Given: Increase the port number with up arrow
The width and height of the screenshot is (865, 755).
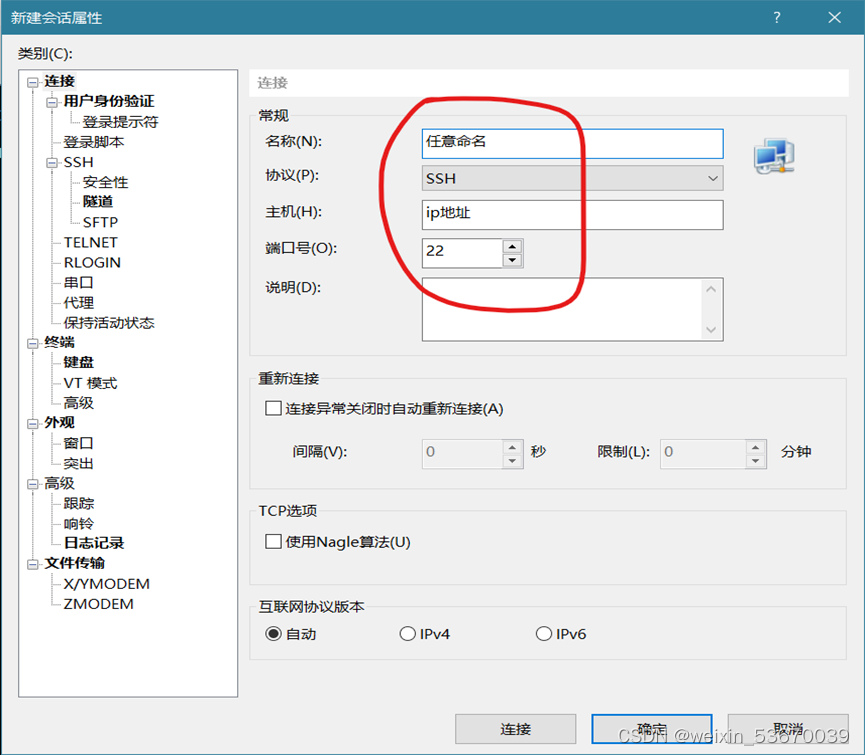Looking at the screenshot, I should click(512, 246).
